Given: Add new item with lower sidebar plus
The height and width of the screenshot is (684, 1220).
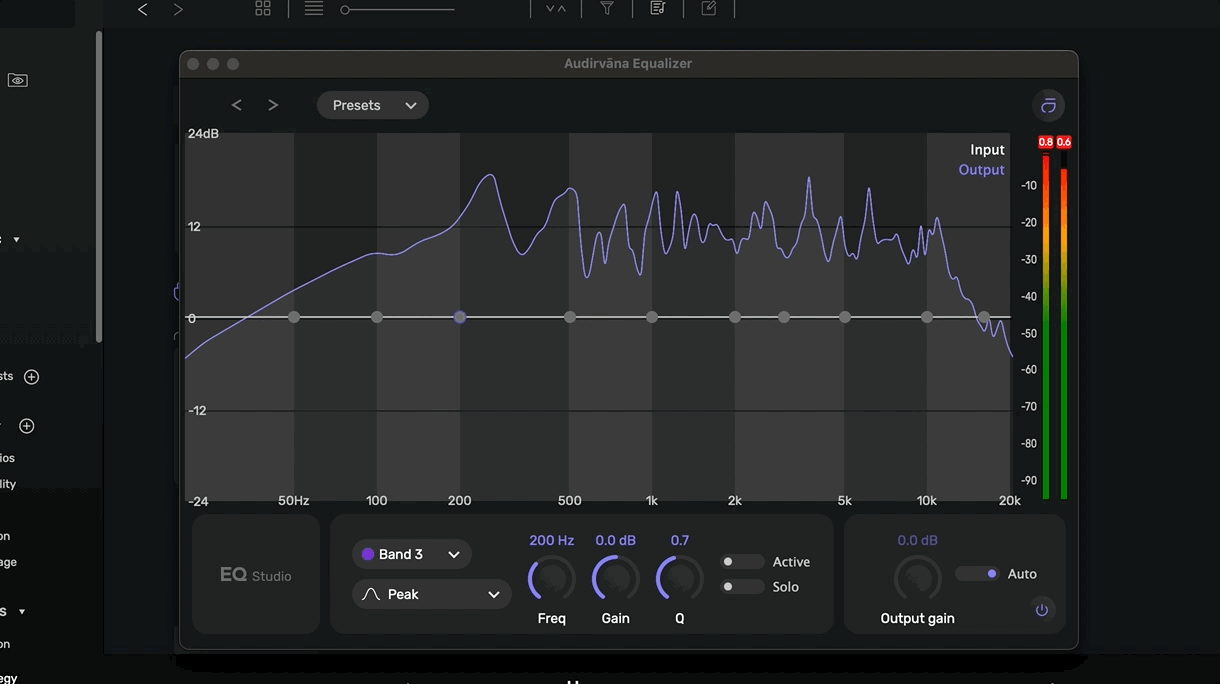Looking at the screenshot, I should coord(27,426).
